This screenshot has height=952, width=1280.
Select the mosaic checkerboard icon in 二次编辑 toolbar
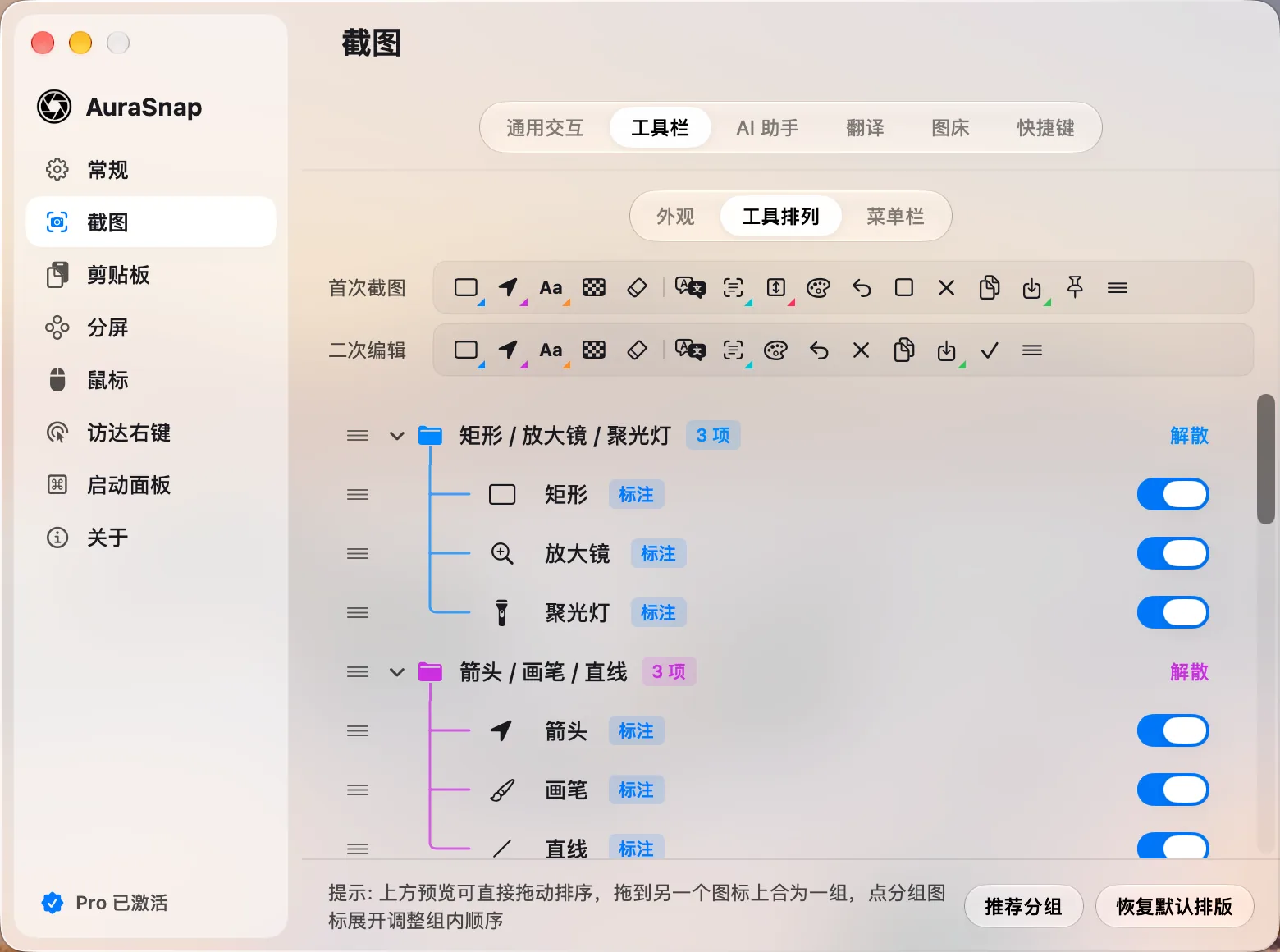pyautogui.click(x=594, y=350)
